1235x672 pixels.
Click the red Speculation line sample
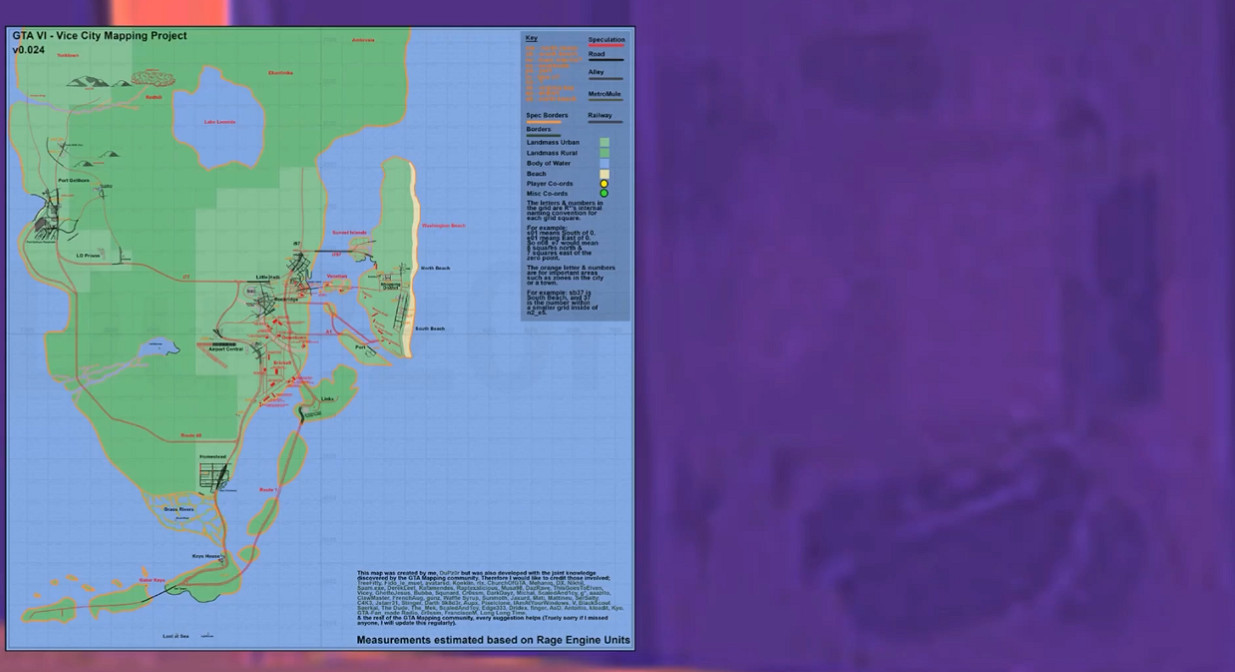[x=607, y=45]
